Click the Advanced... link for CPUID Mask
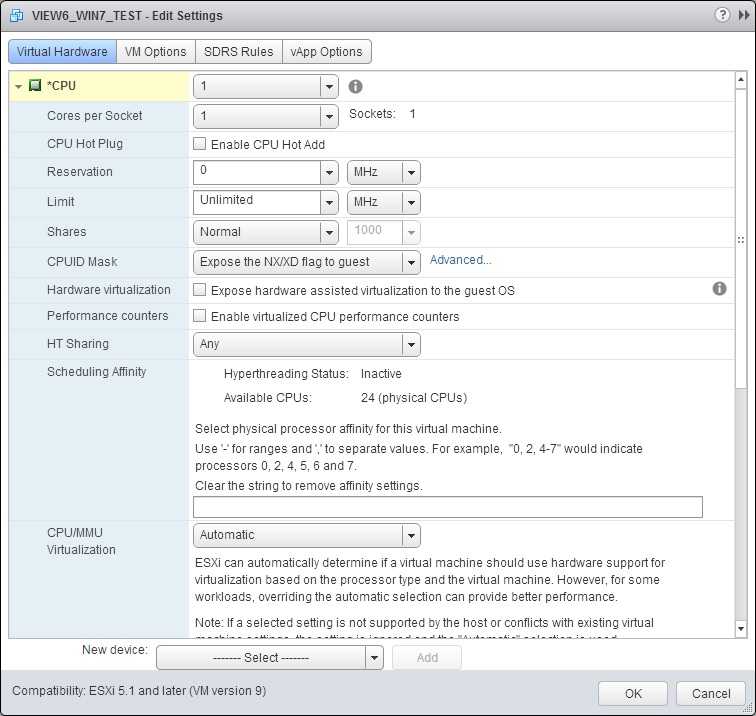Viewport: 756px width, 716px height. tap(460, 260)
